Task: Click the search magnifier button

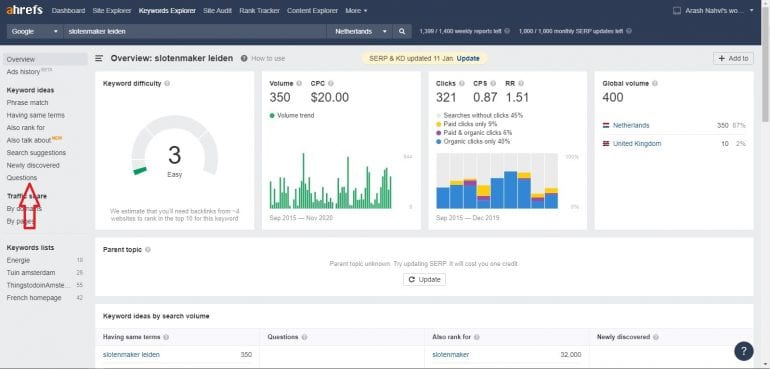Action: 402,31
